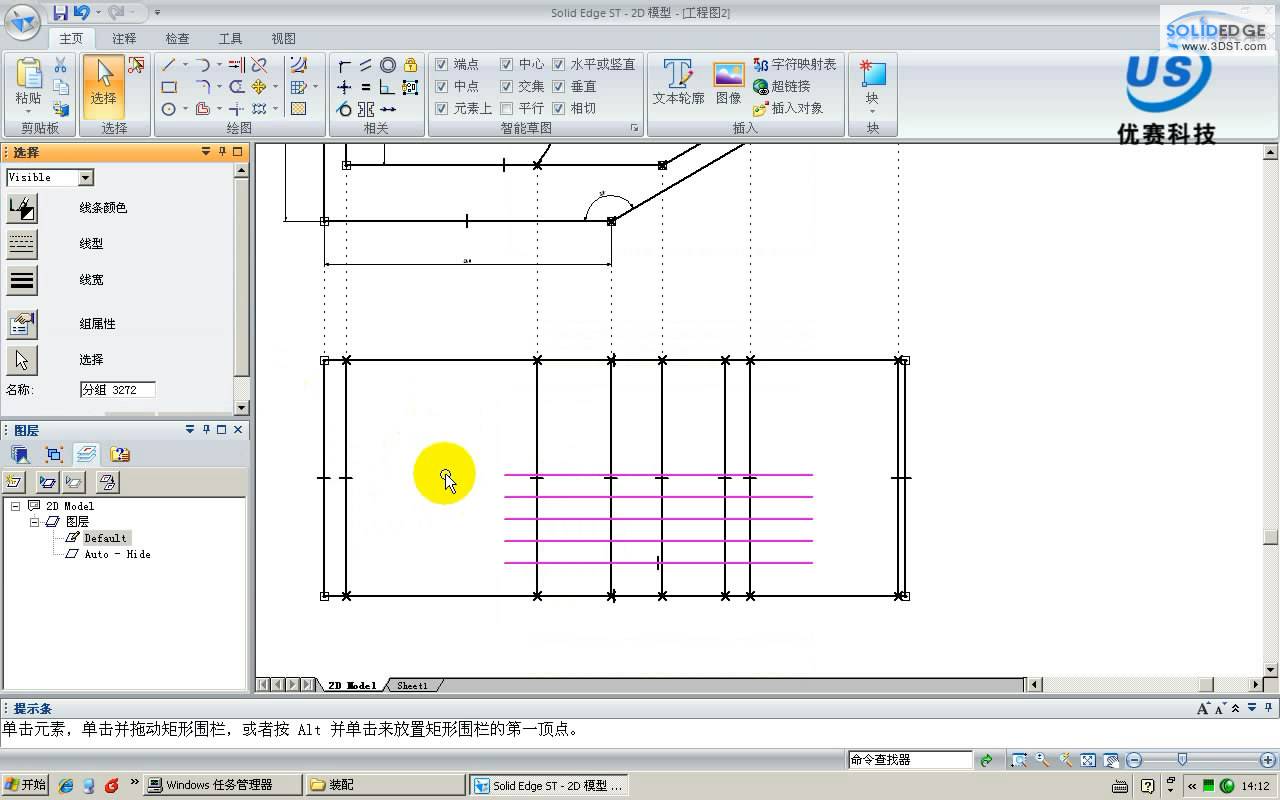Image resolution: width=1280 pixels, height=800 pixels.
Task: Select the Line drawing tool
Action: 169,65
